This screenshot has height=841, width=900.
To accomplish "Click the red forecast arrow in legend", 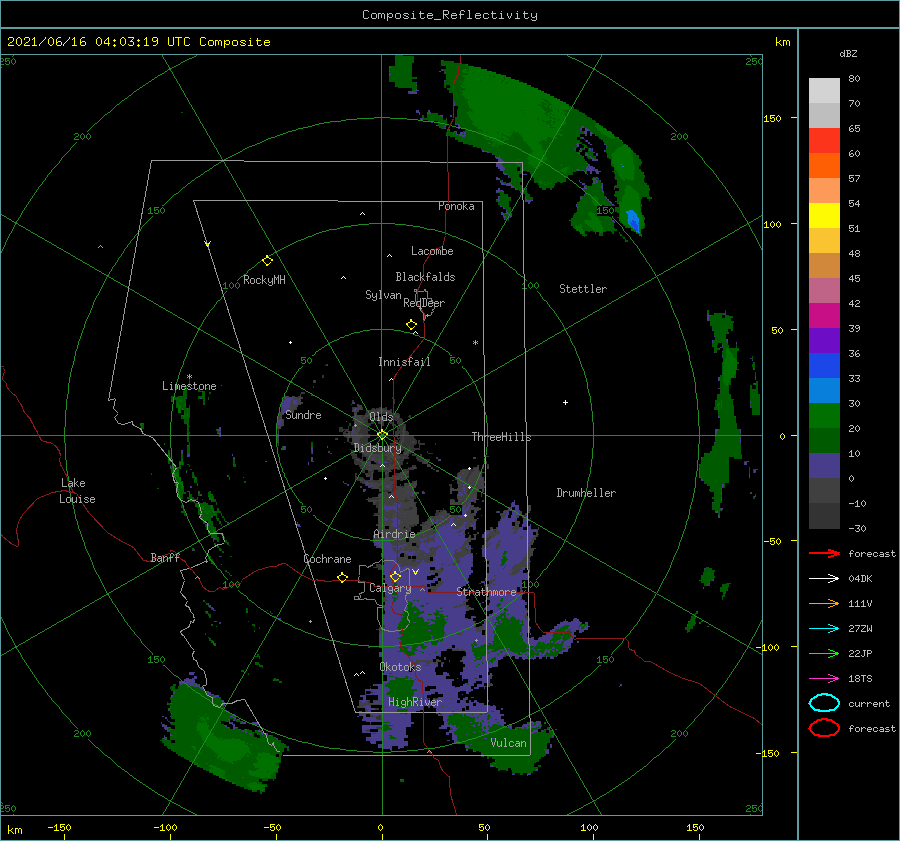I will [824, 553].
